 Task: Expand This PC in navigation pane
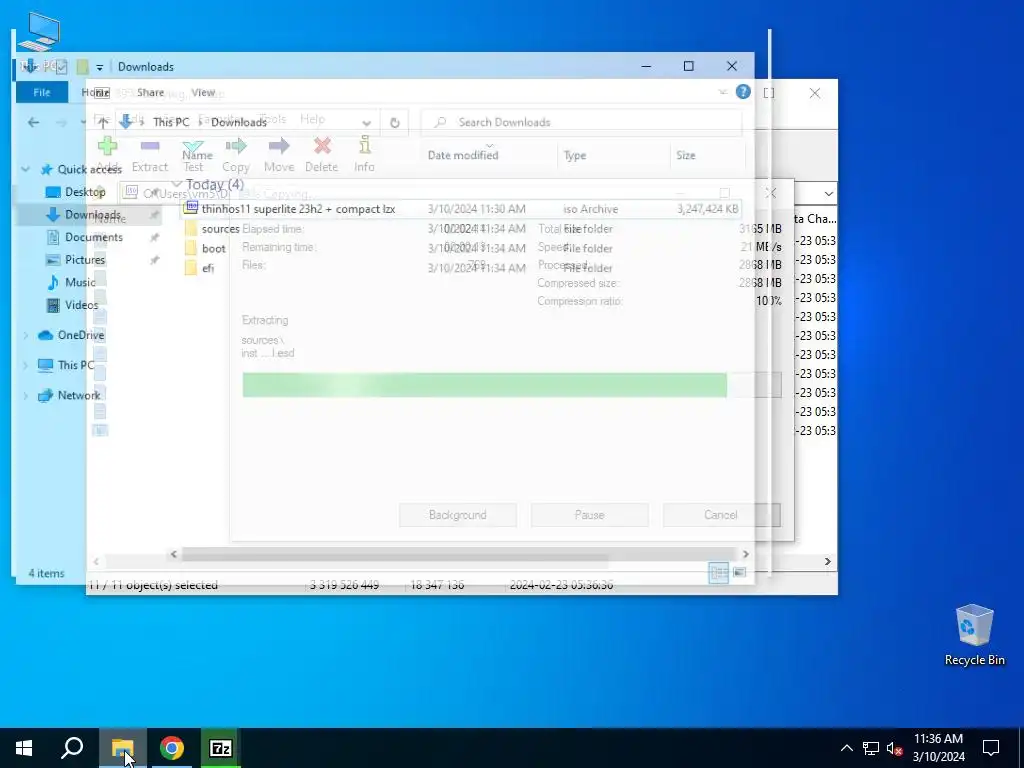pos(25,365)
